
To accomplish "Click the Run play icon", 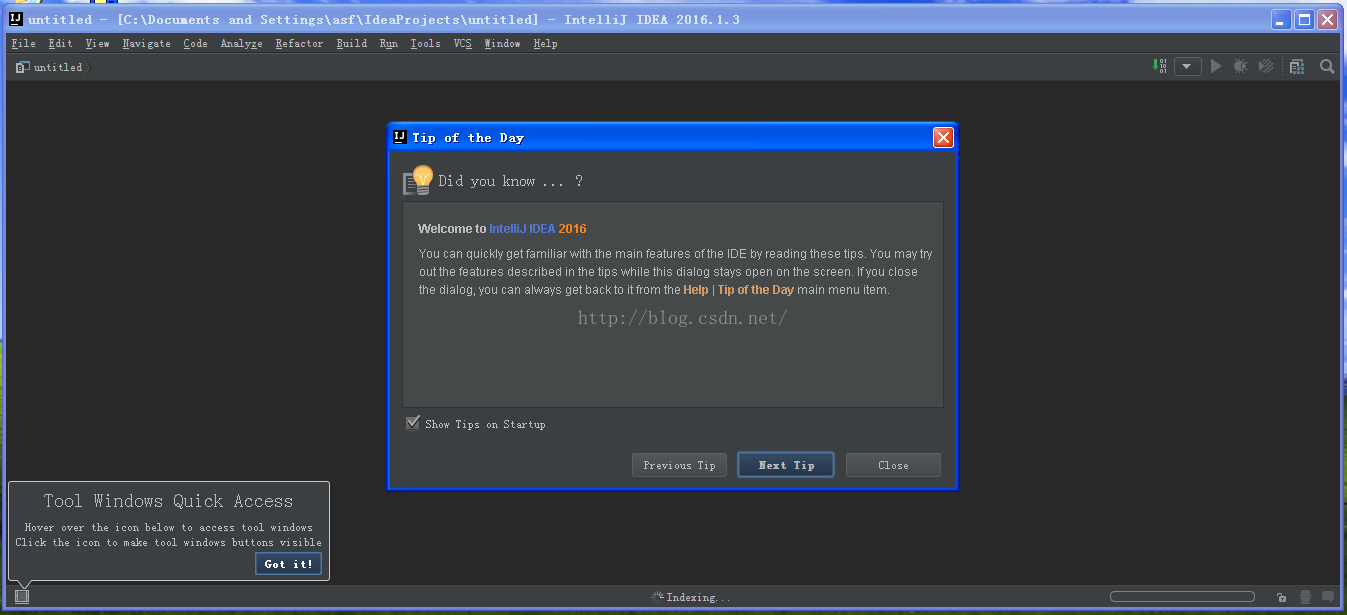I will [1216, 66].
